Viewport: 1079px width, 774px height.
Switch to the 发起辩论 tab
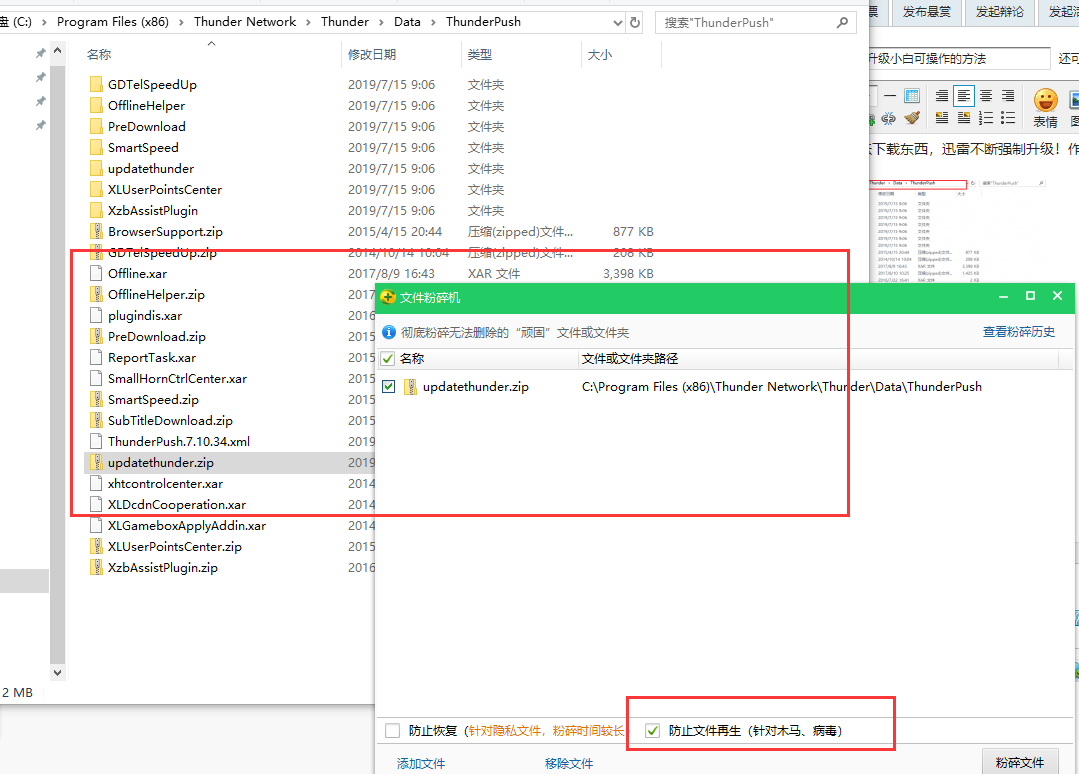coord(1000,11)
